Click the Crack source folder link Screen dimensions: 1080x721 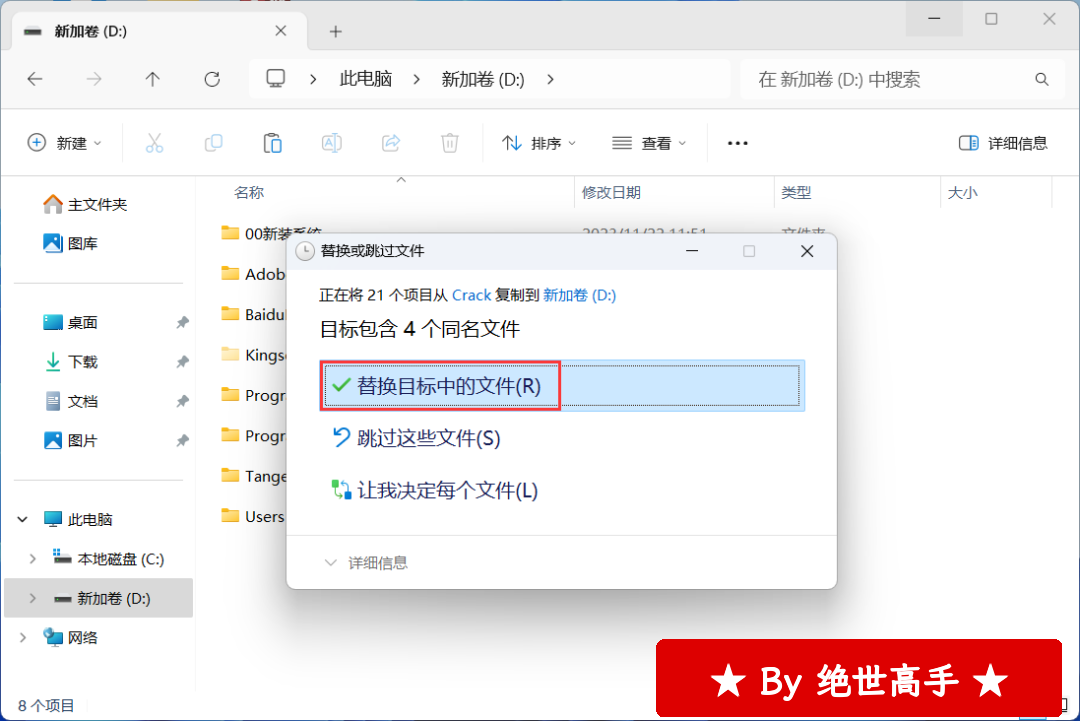click(x=471, y=295)
